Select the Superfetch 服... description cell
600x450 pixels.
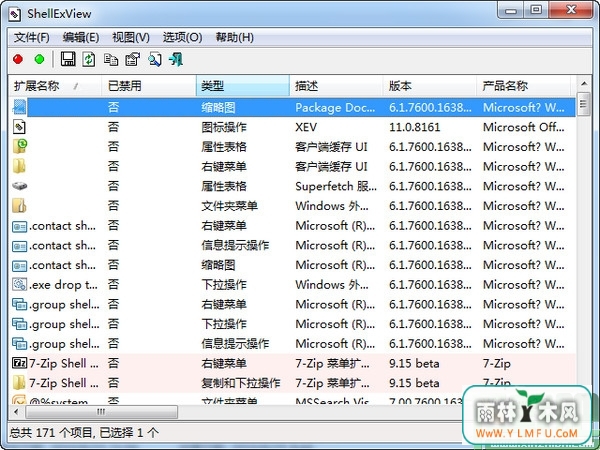(336, 186)
